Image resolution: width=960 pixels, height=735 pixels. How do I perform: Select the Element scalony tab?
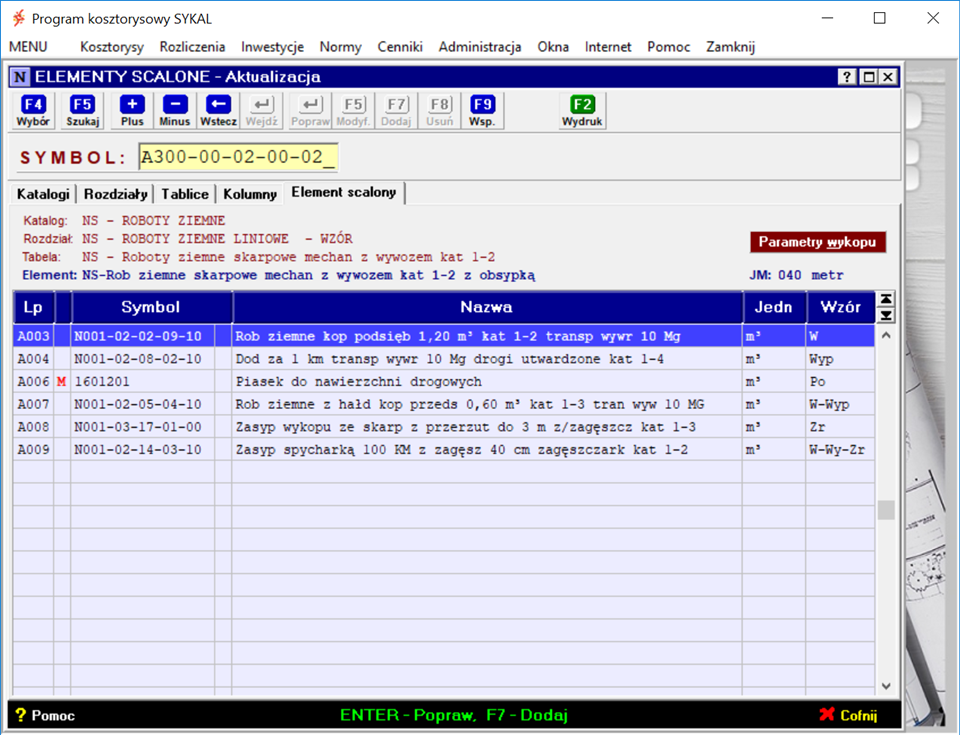[x=344, y=192]
